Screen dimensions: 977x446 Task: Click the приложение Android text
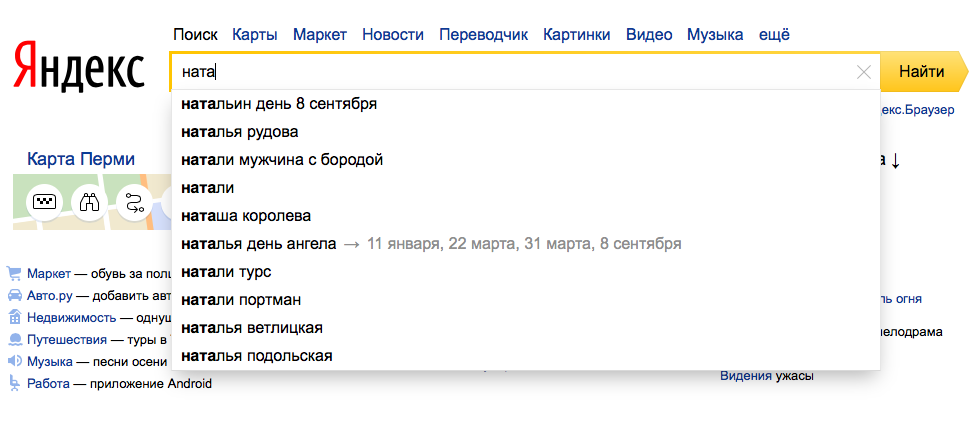pyautogui.click(x=151, y=384)
